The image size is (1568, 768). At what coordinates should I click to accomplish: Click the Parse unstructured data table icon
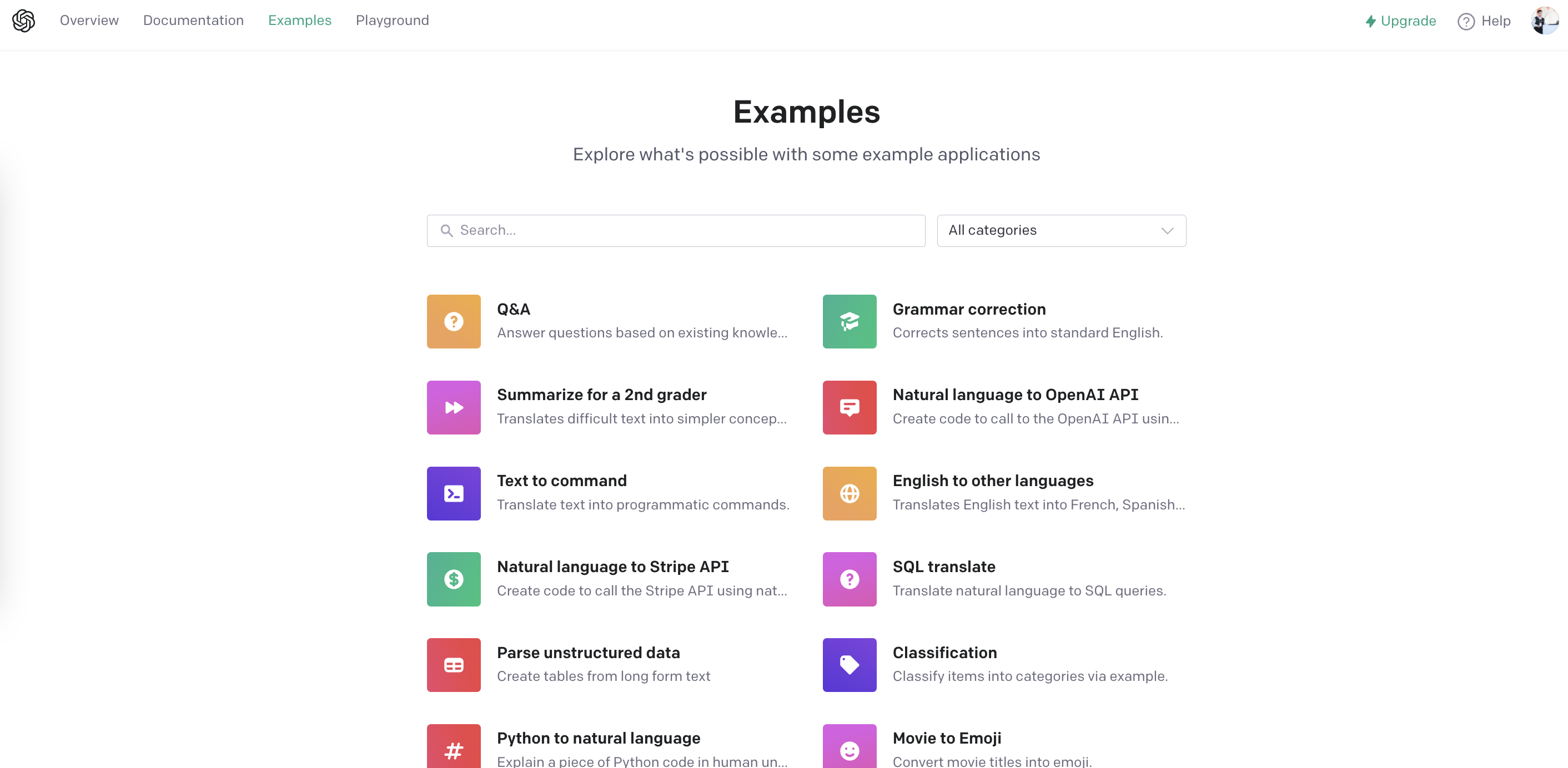coord(454,665)
